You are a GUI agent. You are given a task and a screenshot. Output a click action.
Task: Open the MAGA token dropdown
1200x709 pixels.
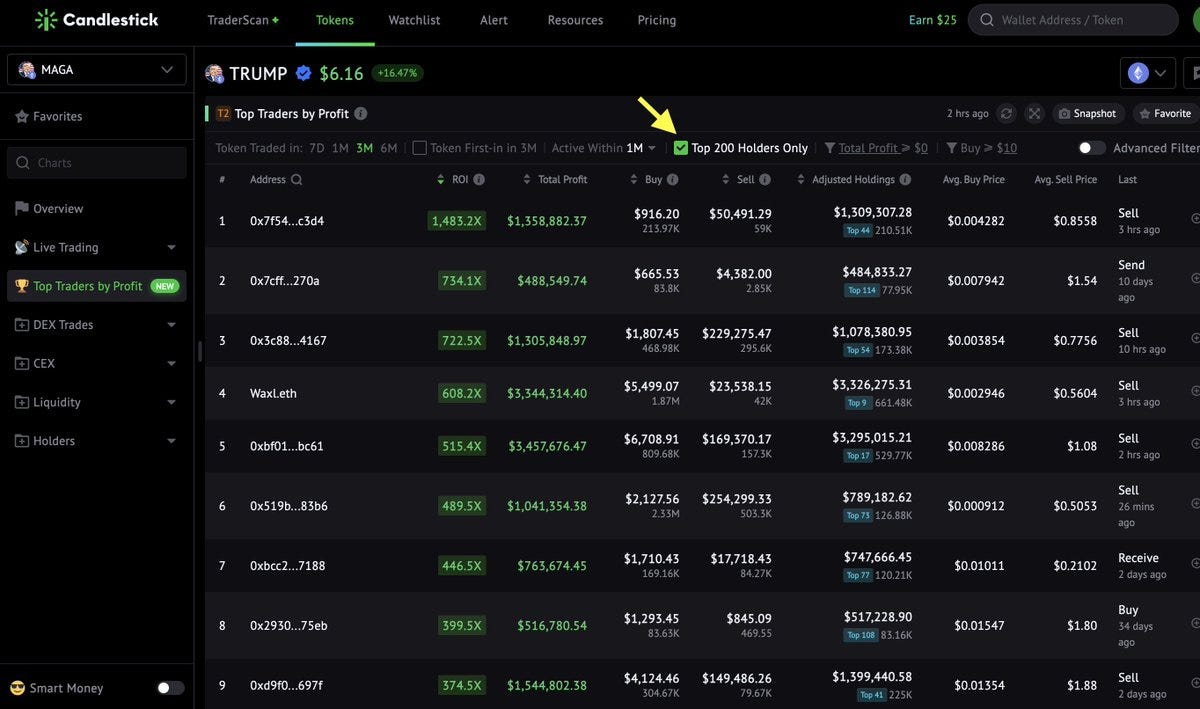pos(96,70)
